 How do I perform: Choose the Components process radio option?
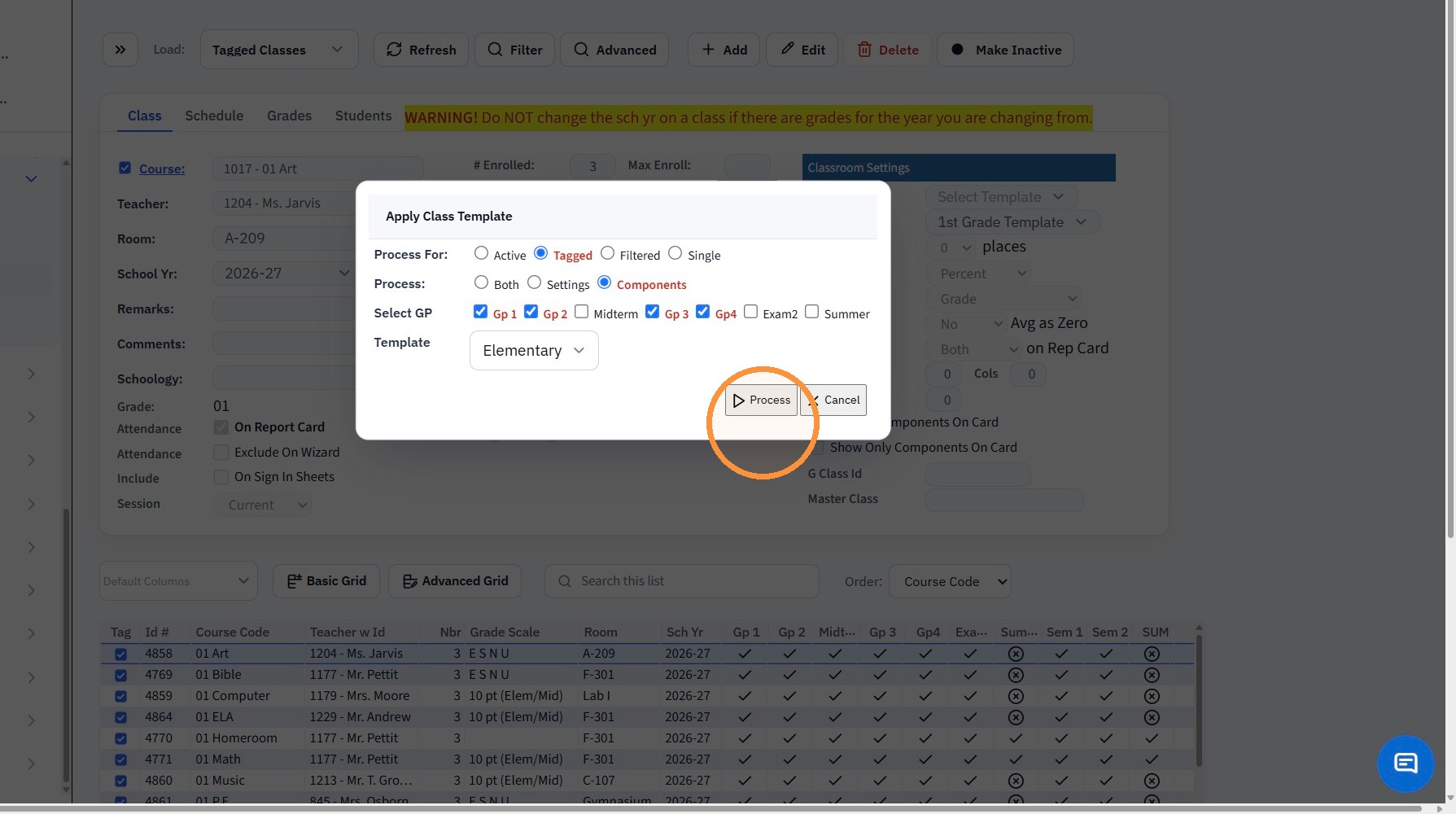pos(604,283)
